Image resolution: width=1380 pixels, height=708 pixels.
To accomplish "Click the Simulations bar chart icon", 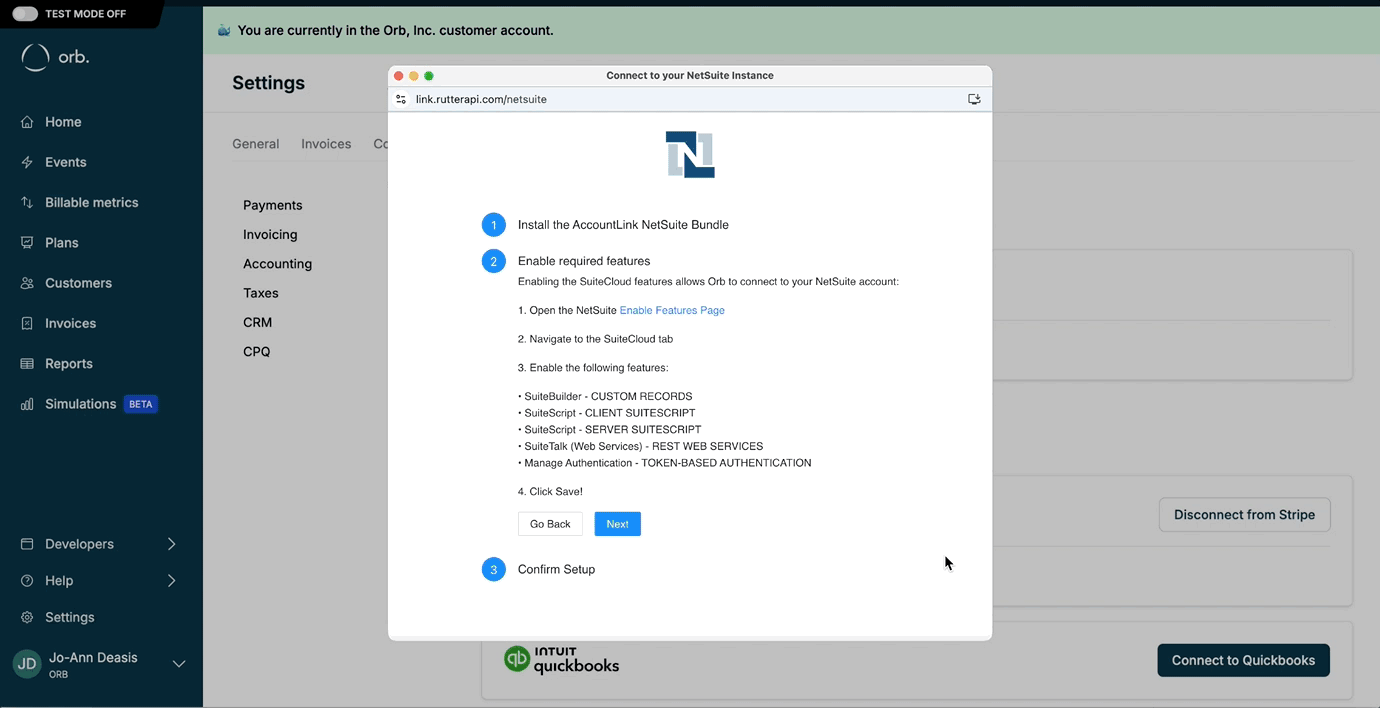I will (27, 404).
